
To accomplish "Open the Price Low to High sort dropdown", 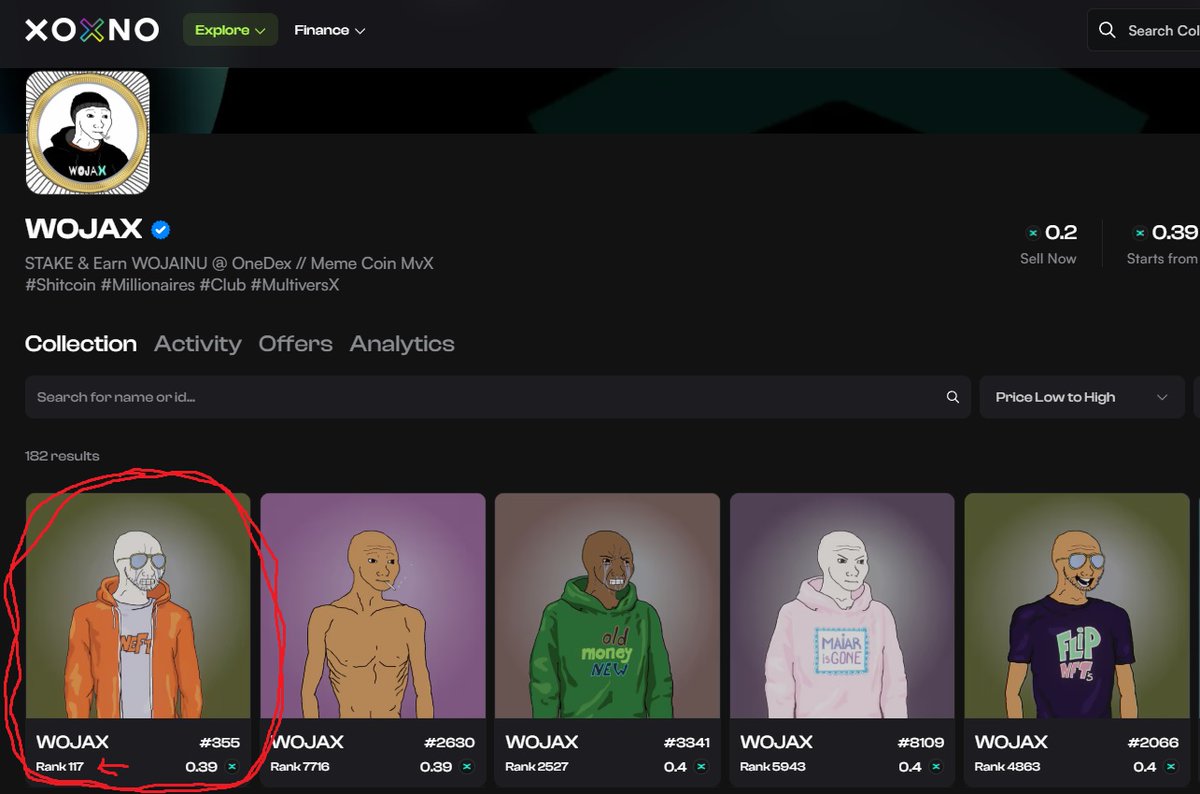I will (x=1082, y=397).
